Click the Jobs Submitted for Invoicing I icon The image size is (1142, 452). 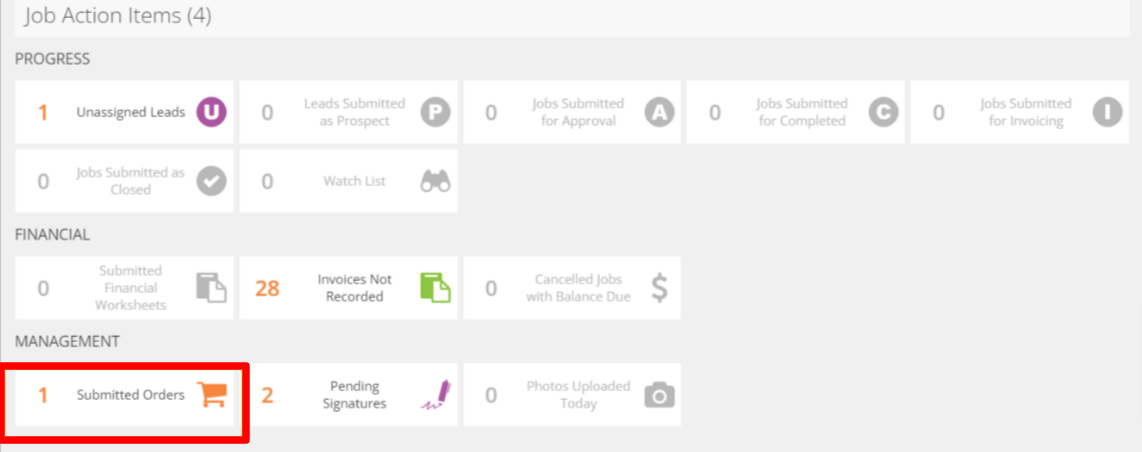pyautogui.click(x=1107, y=113)
